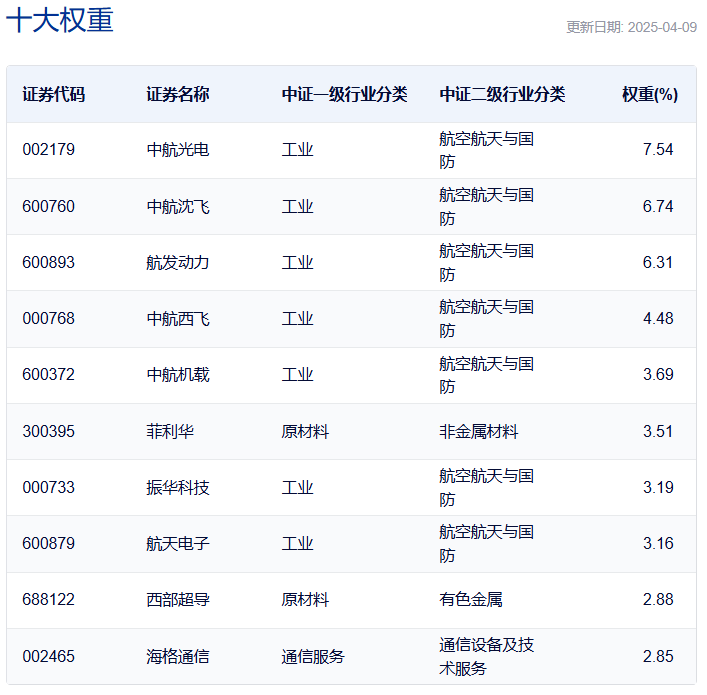Screen dimensions: 707x695
Task: Click the 振华科技 stock name
Action: (x=178, y=488)
